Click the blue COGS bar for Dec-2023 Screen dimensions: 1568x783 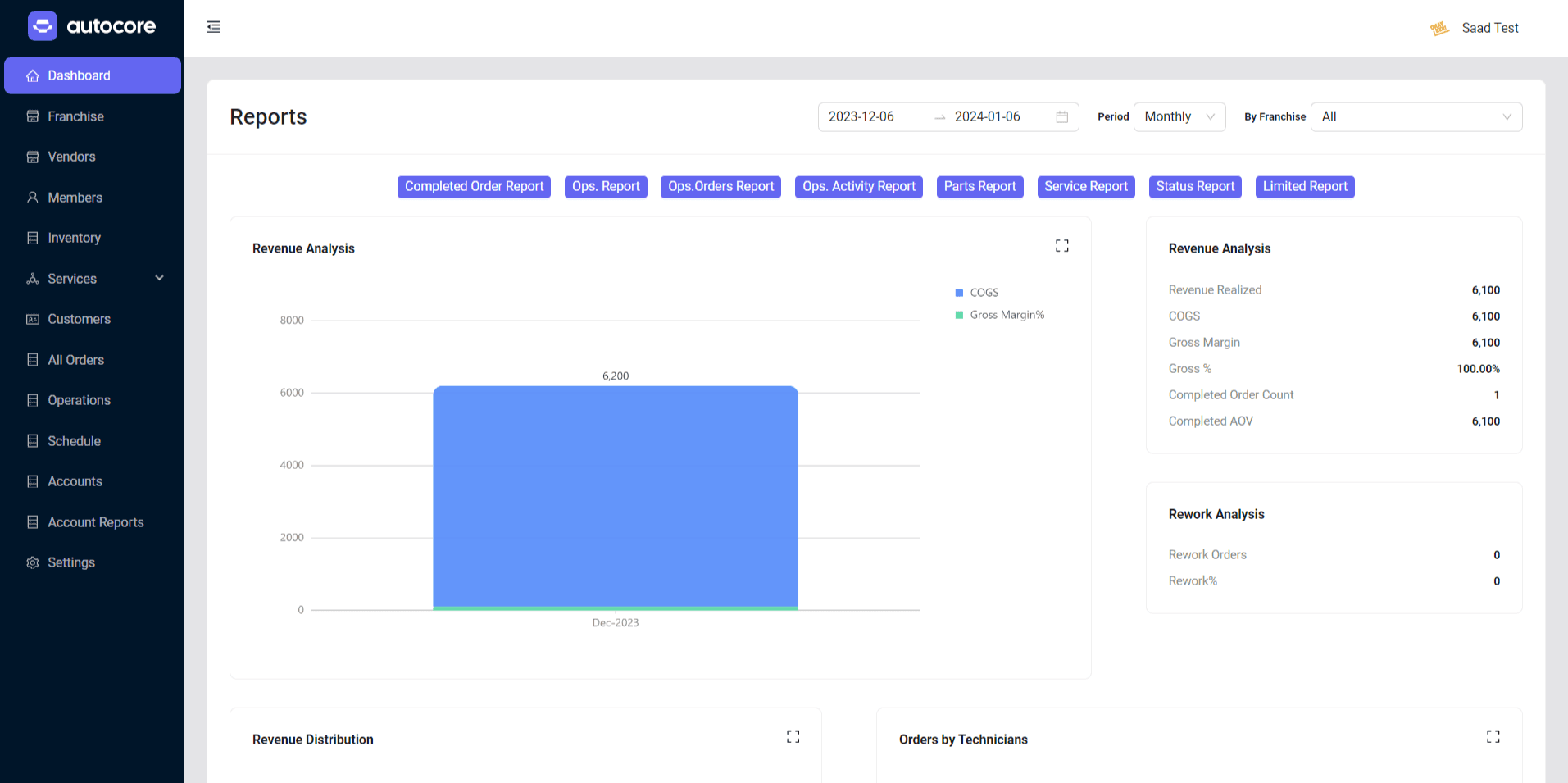(x=616, y=496)
